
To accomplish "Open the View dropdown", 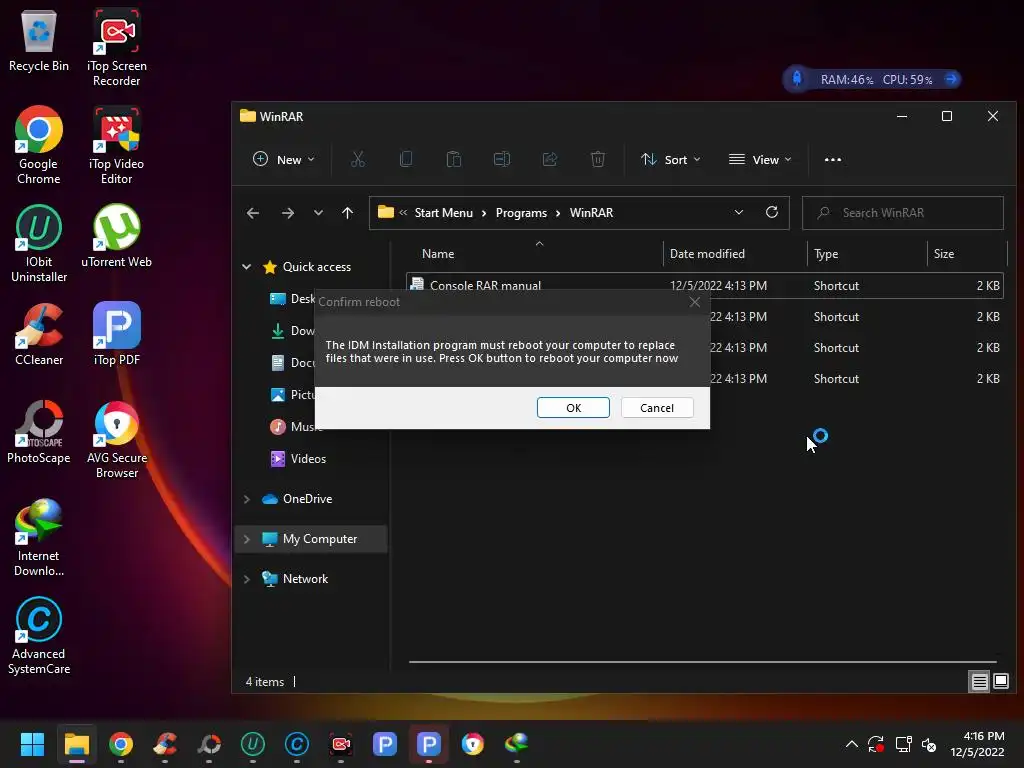I will coord(760,159).
